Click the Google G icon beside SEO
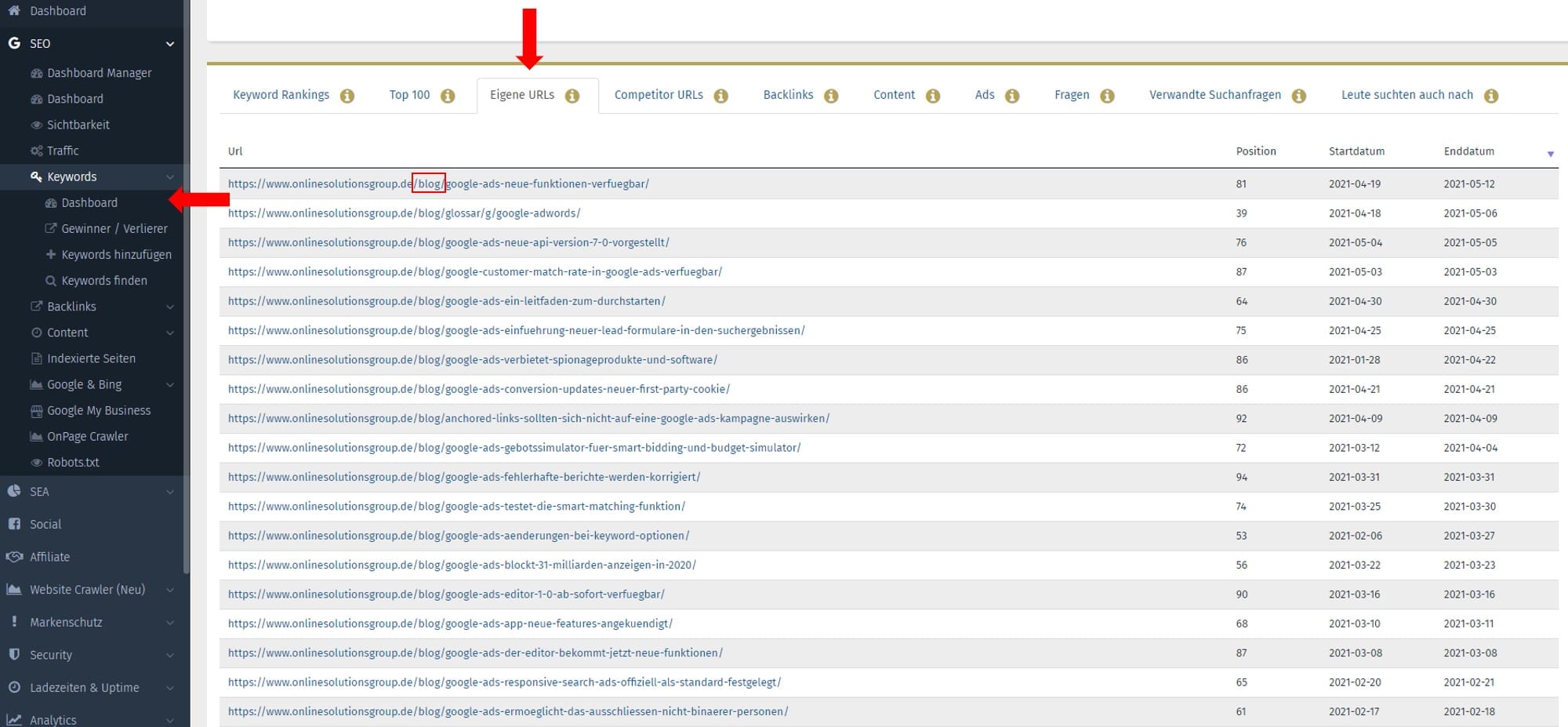1568x727 pixels. pos(14,43)
